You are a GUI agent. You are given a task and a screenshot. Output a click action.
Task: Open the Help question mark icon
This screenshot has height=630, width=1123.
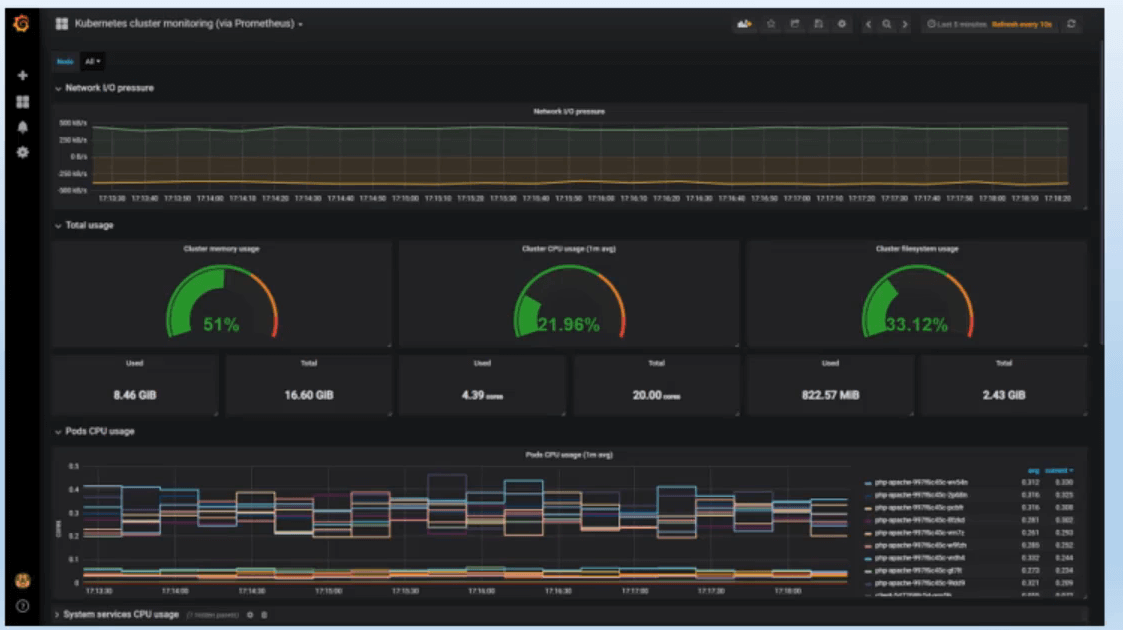click(x=22, y=606)
